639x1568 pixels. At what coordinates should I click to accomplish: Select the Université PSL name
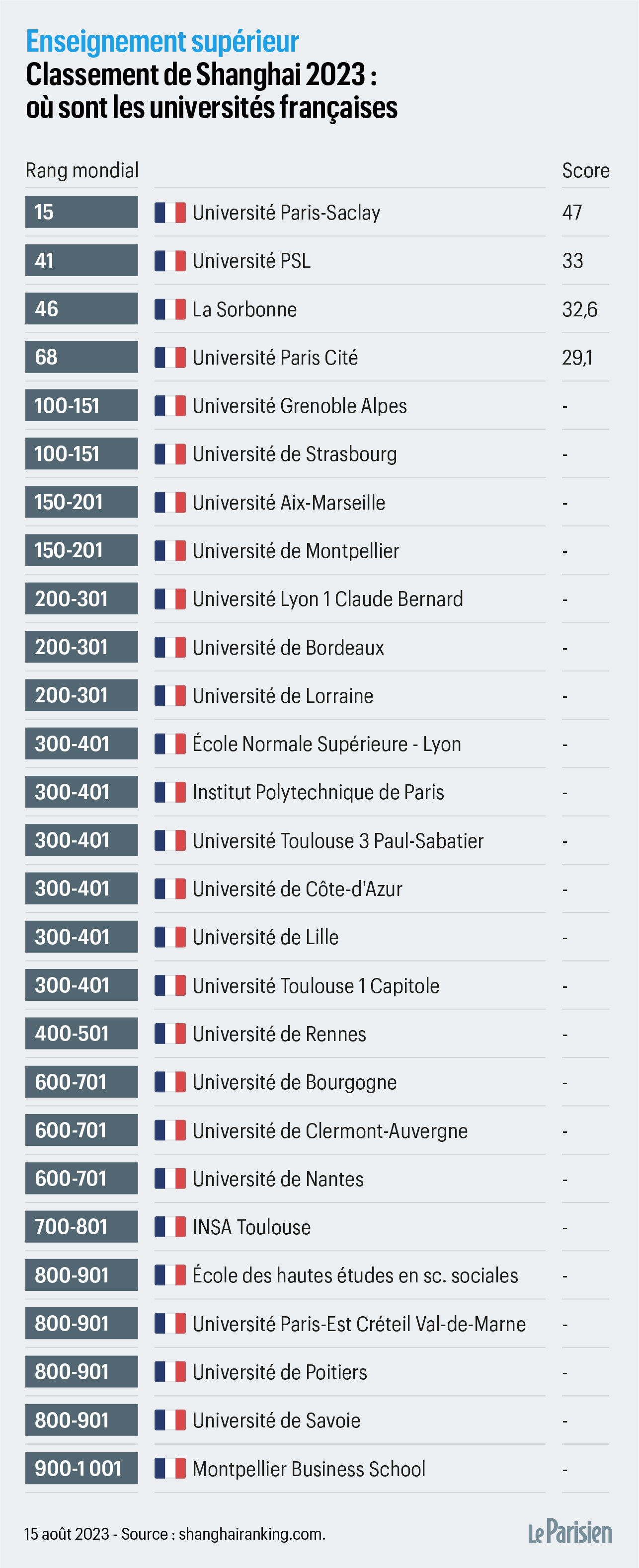point(251,261)
